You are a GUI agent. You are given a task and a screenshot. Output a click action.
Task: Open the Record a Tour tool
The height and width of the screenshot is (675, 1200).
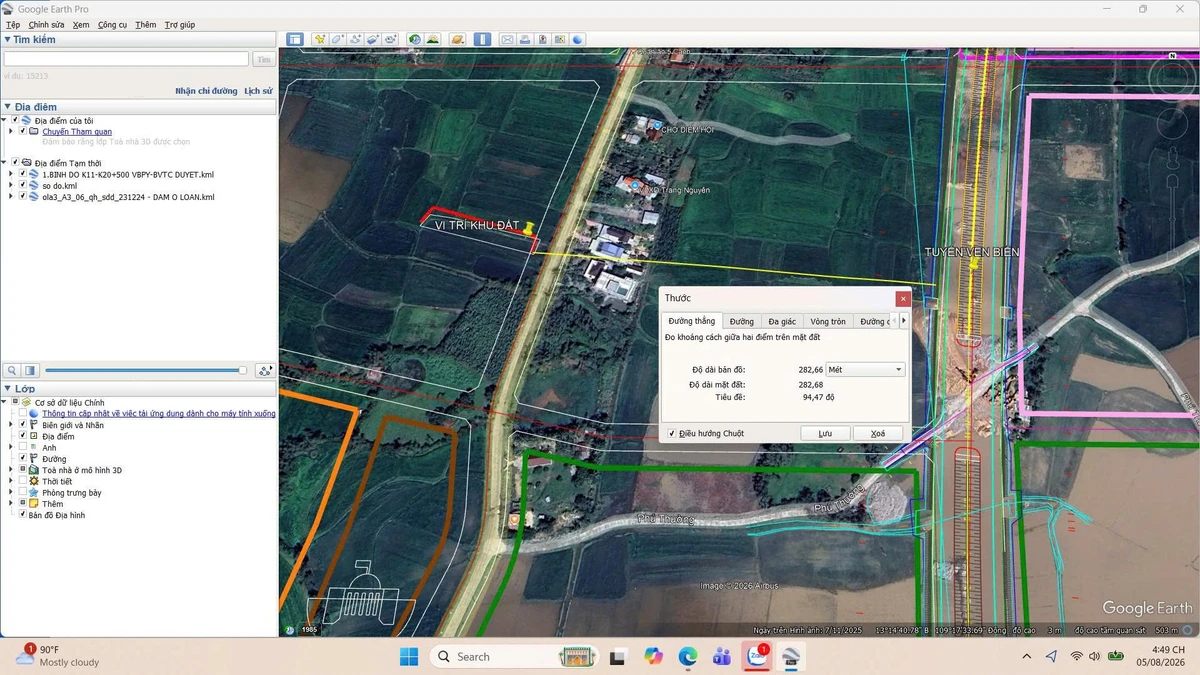[390, 39]
